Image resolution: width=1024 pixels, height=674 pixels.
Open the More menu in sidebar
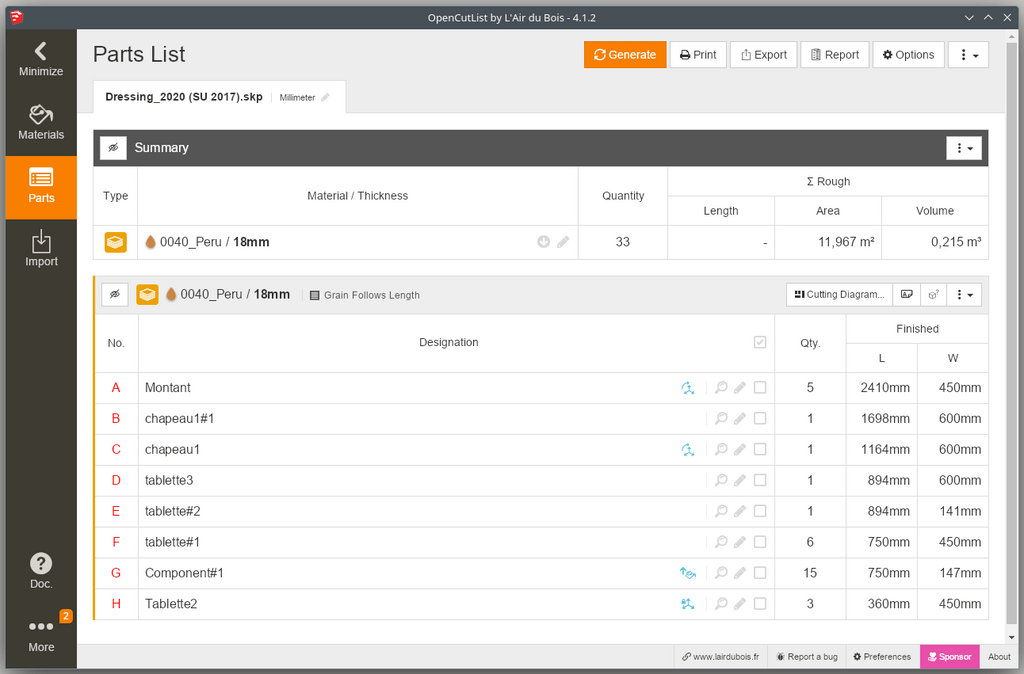40,635
